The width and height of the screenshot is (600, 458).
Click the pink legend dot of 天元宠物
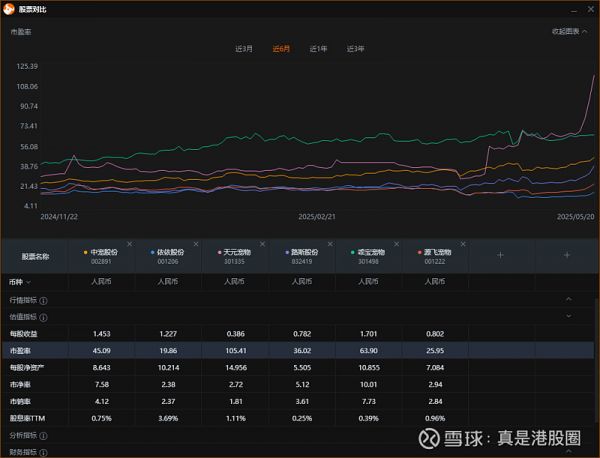219,253
